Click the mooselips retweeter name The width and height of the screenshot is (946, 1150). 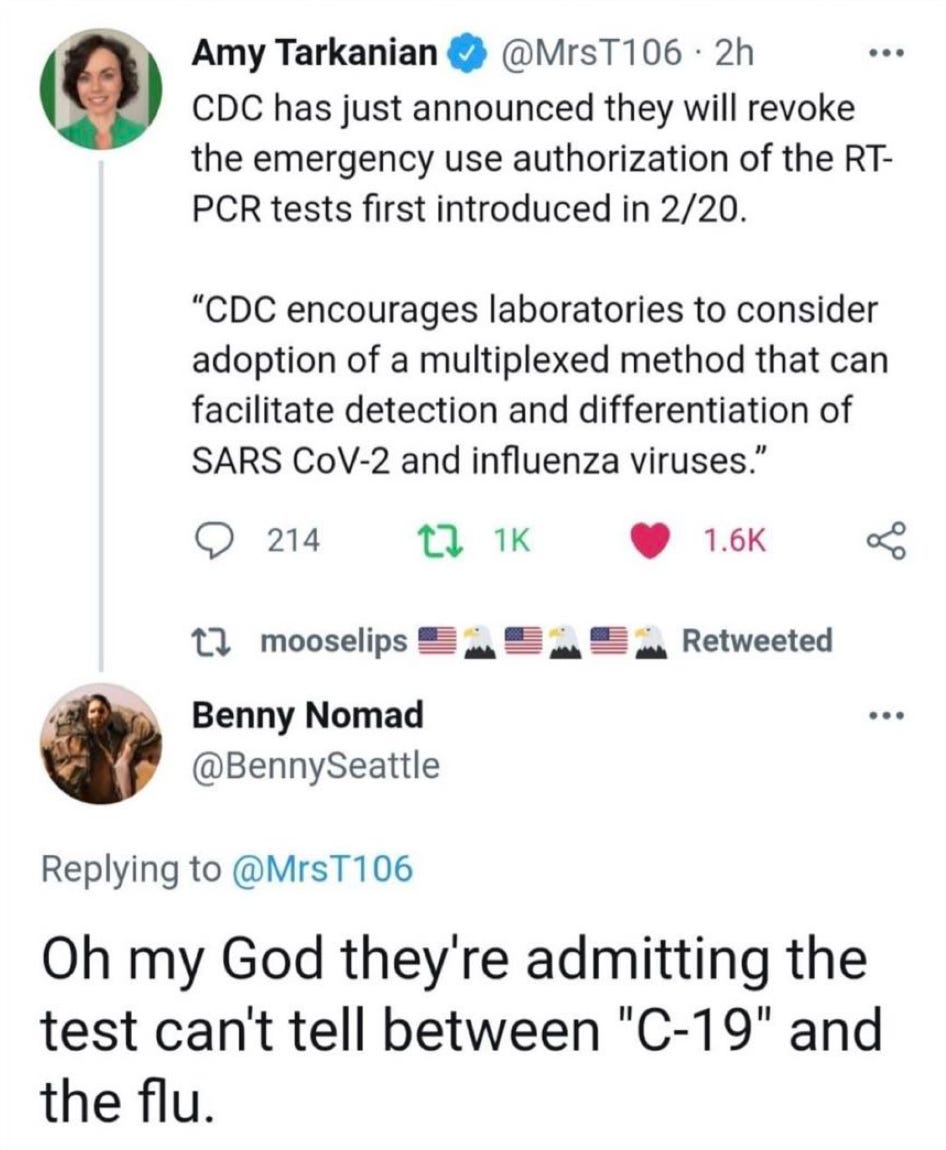click(333, 640)
